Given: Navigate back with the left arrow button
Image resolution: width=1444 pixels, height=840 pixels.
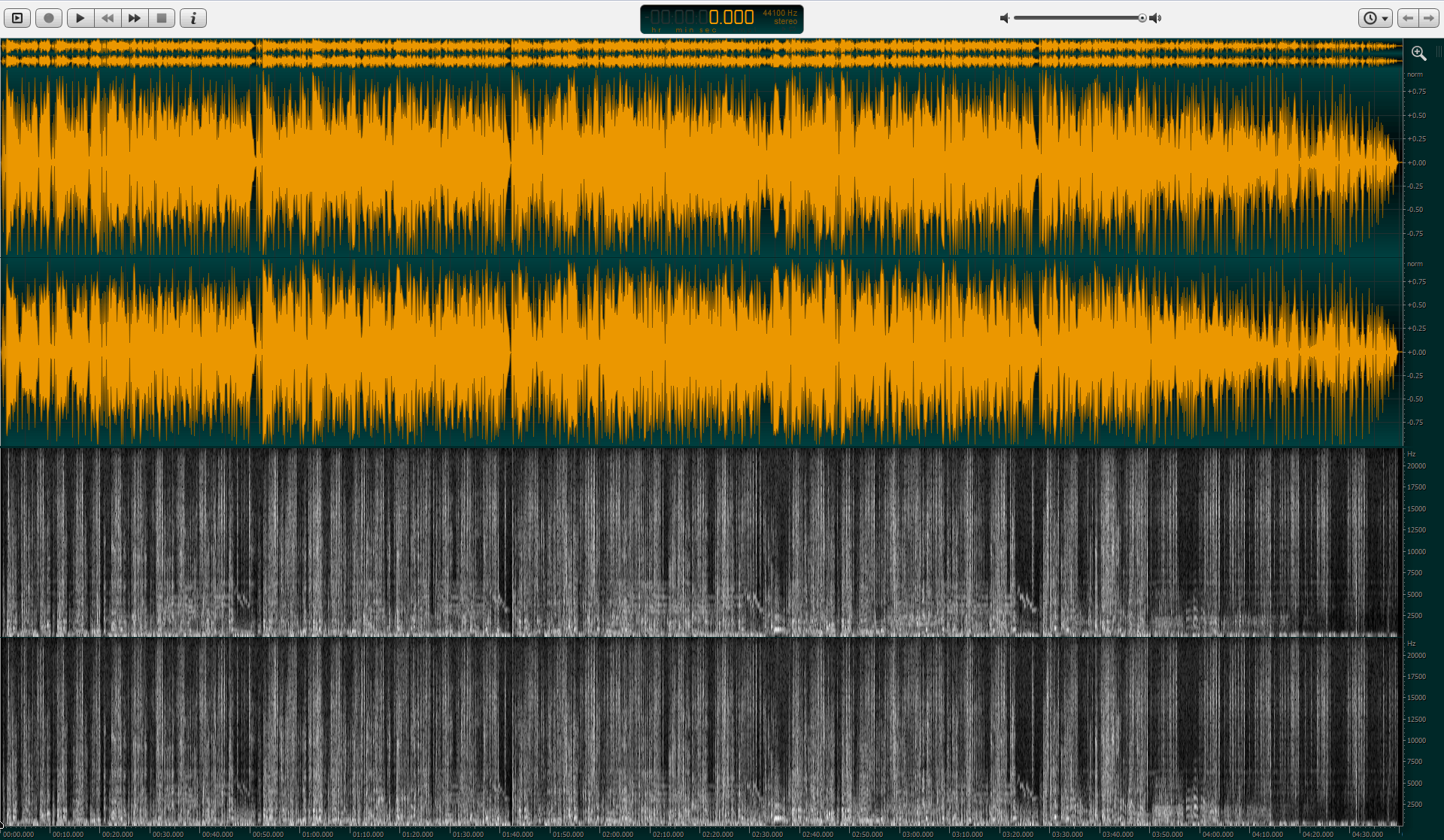Looking at the screenshot, I should click(x=1408, y=18).
